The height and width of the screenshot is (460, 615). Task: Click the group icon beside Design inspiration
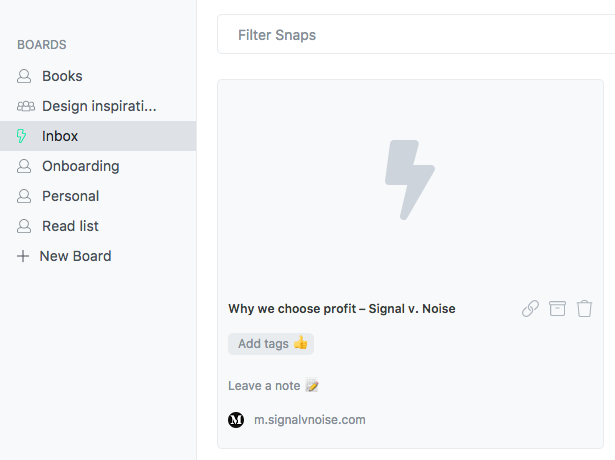[x=26, y=106]
